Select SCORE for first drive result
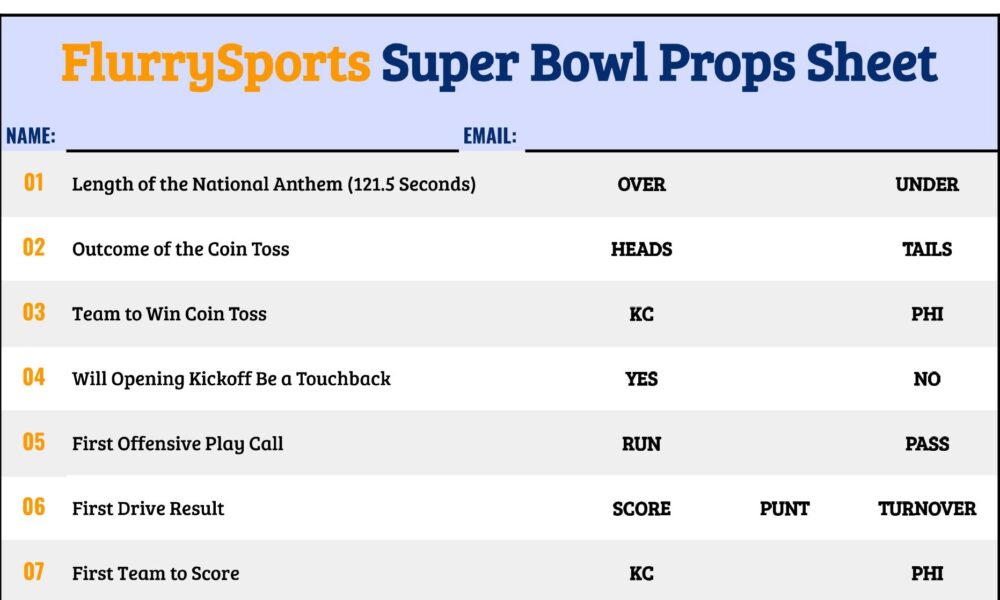 click(641, 509)
